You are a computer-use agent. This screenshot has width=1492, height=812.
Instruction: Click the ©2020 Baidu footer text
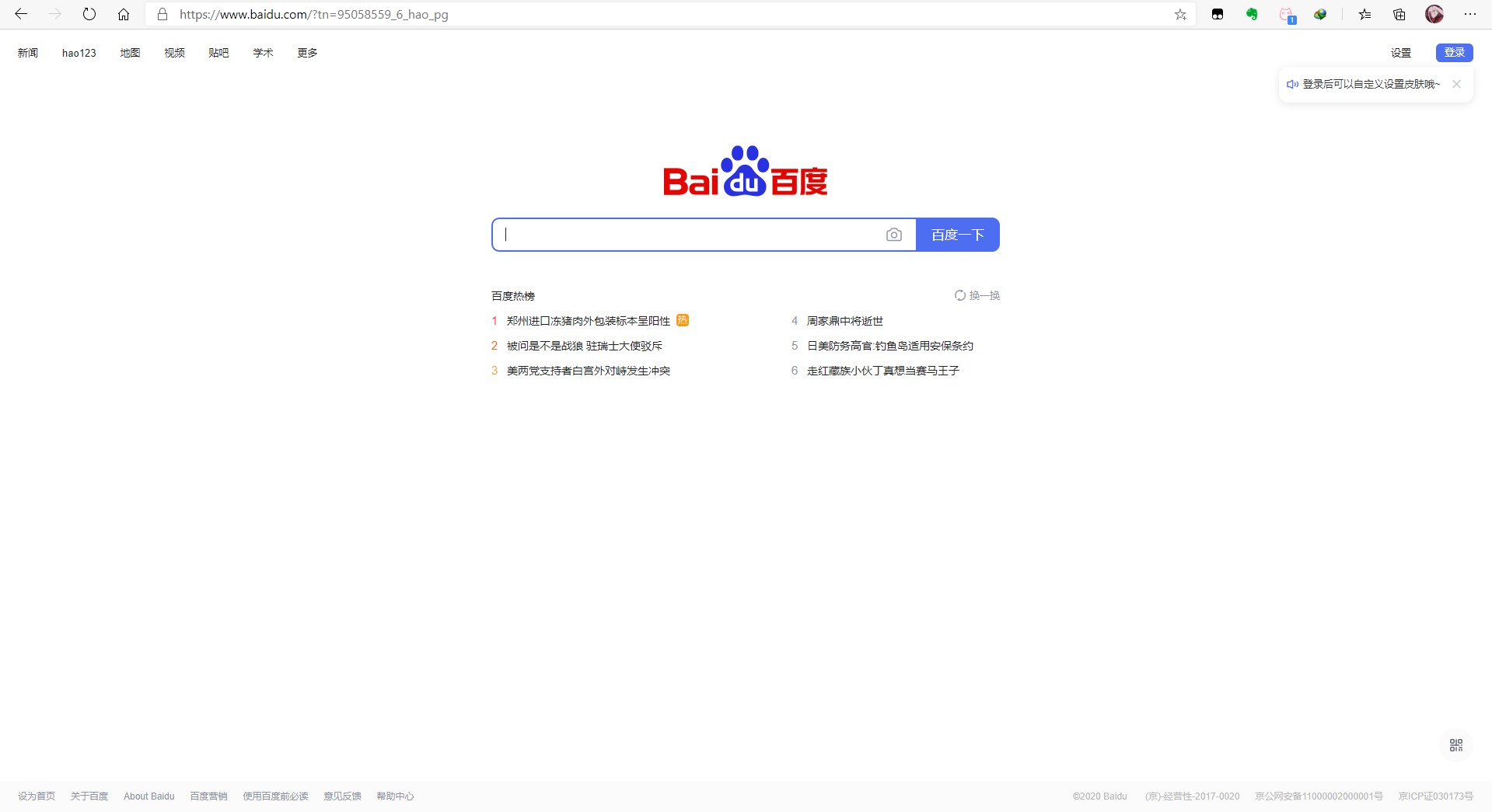pos(1100,796)
